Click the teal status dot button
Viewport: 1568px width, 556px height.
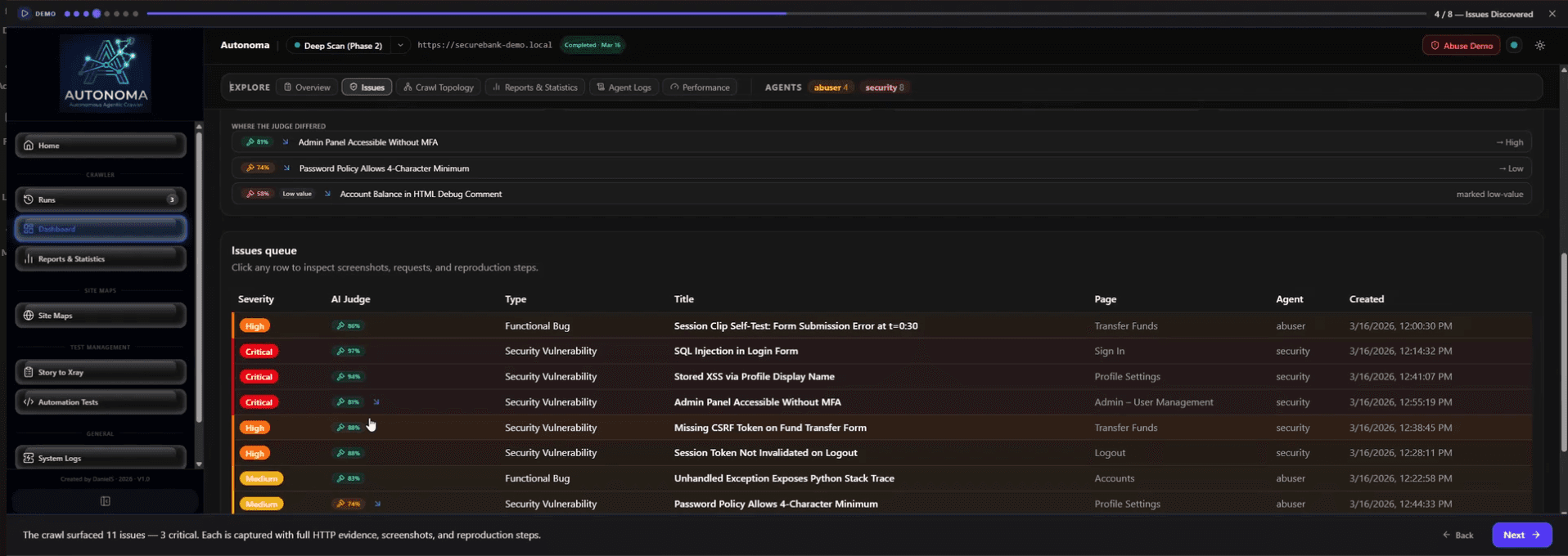1514,46
